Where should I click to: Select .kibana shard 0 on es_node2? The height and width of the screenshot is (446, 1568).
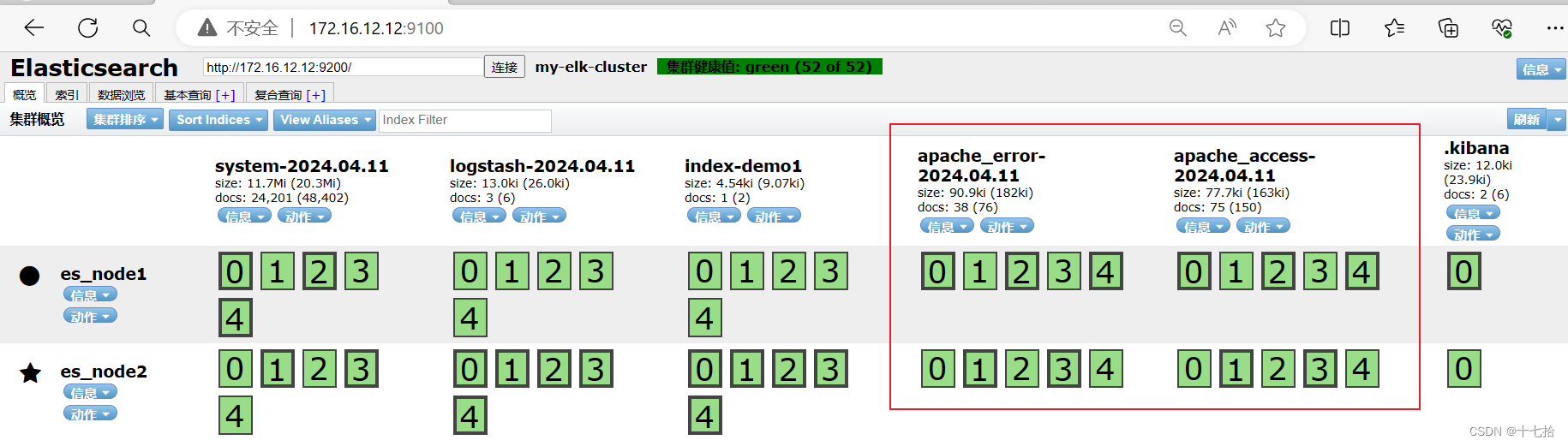click(x=1463, y=369)
